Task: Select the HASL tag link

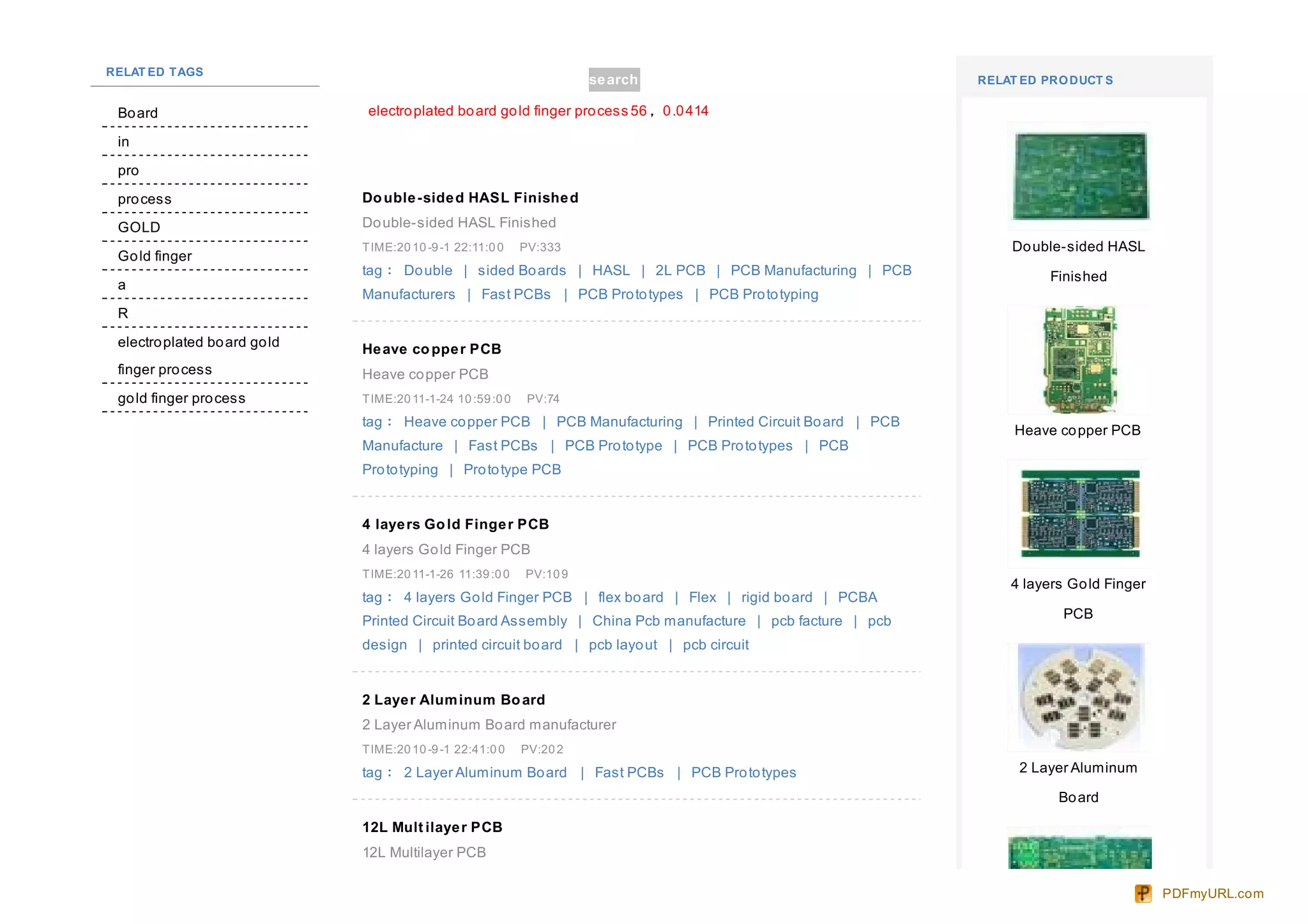Action: 611,271
